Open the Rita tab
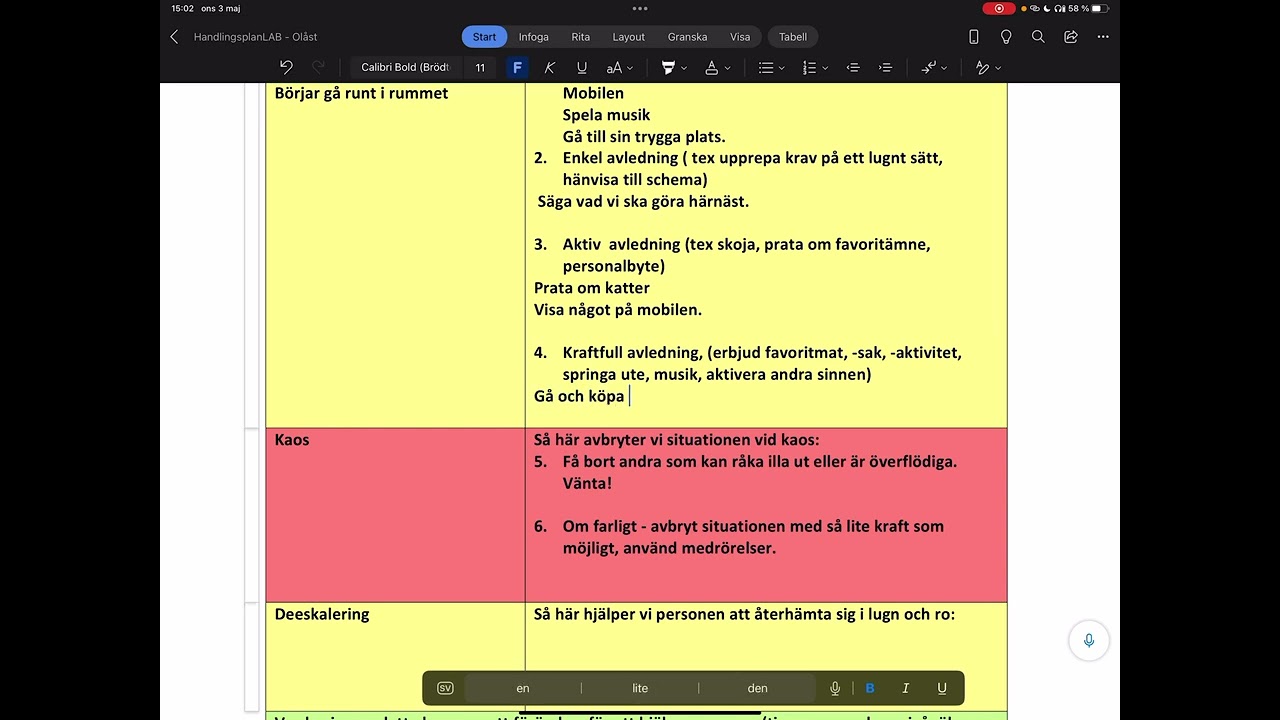This screenshot has width=1280, height=720. pos(581,37)
